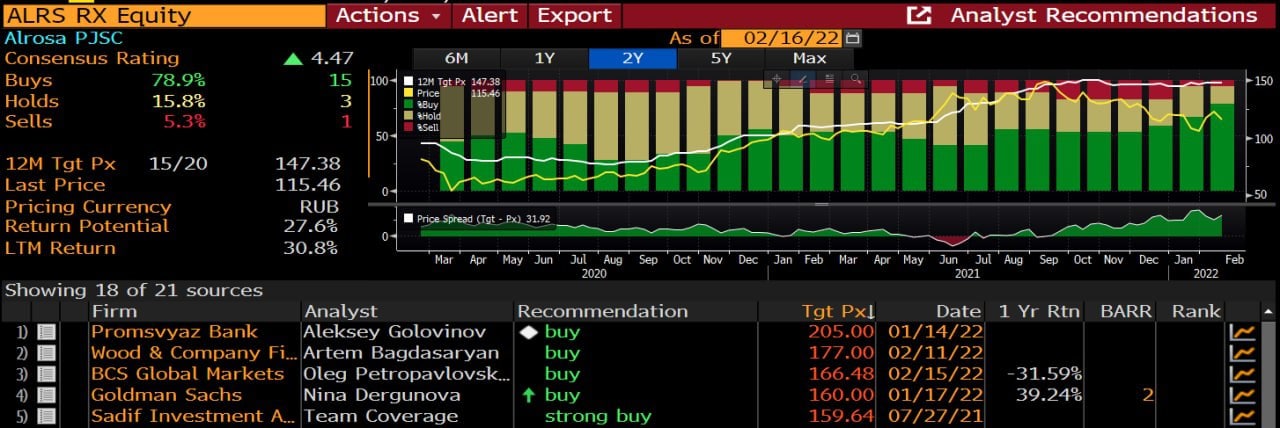Open chart icon for Promsvyaz Bank row
The width and height of the screenshot is (1280, 428).
pyautogui.click(x=1243, y=332)
